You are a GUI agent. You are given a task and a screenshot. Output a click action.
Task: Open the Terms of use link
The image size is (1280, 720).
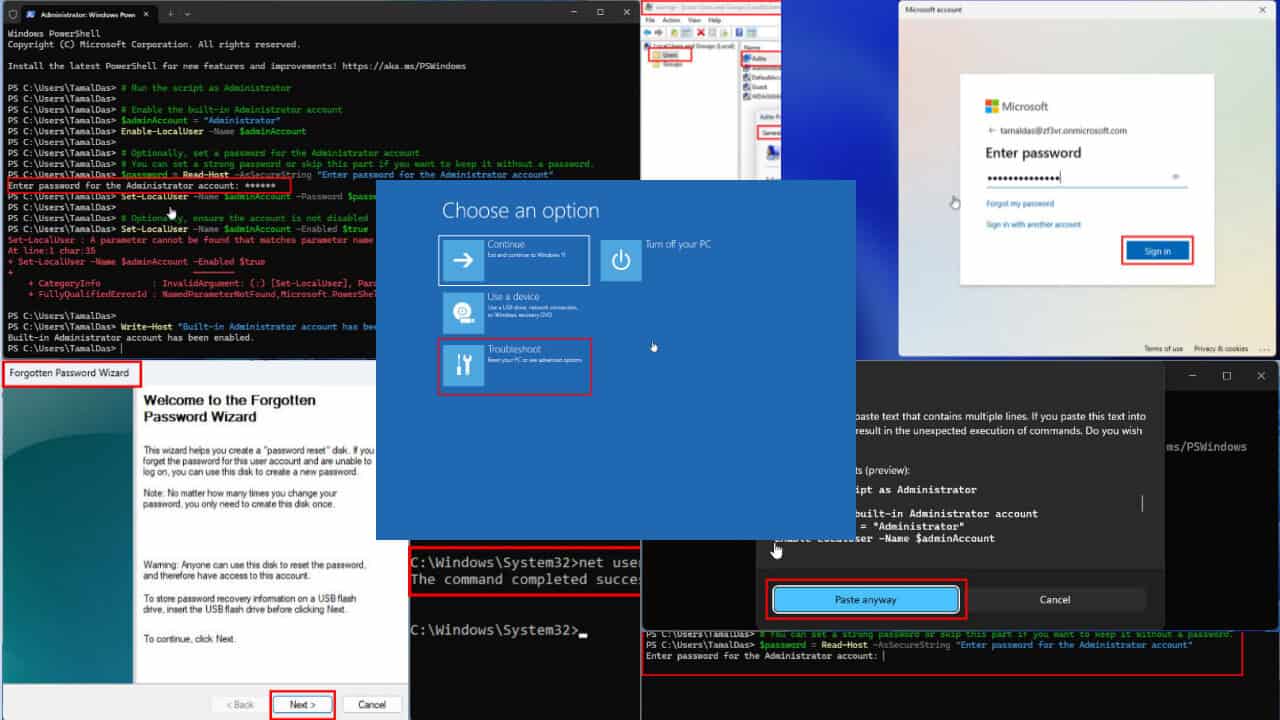coord(1163,349)
